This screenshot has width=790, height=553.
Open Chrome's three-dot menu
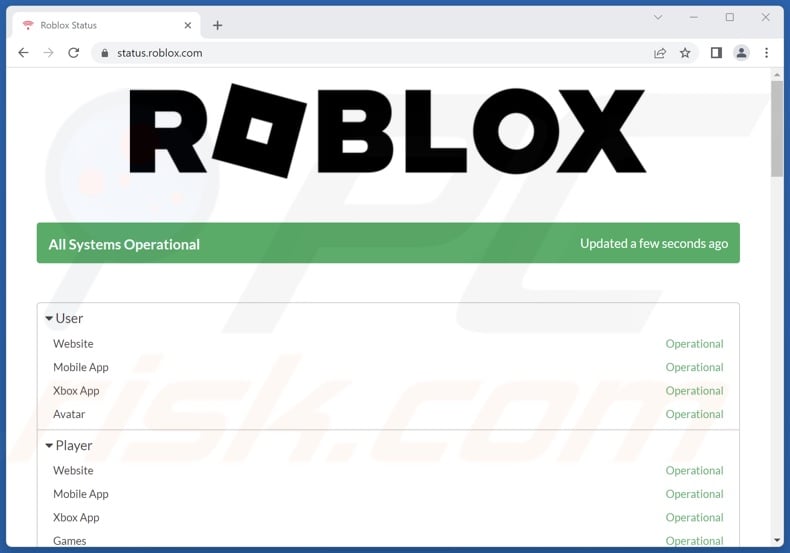click(x=766, y=53)
